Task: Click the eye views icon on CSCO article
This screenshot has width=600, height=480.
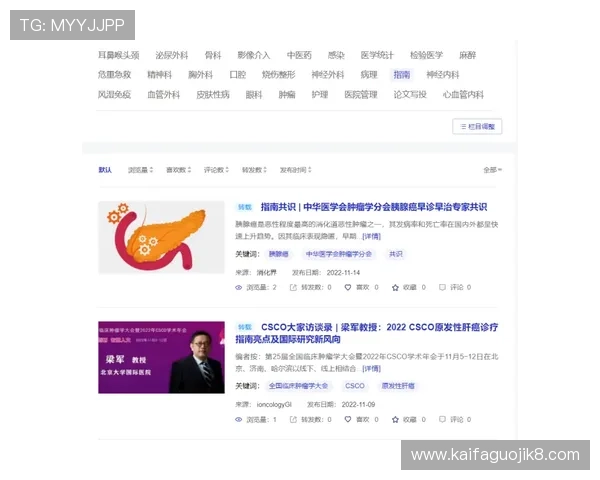Action: (x=238, y=420)
